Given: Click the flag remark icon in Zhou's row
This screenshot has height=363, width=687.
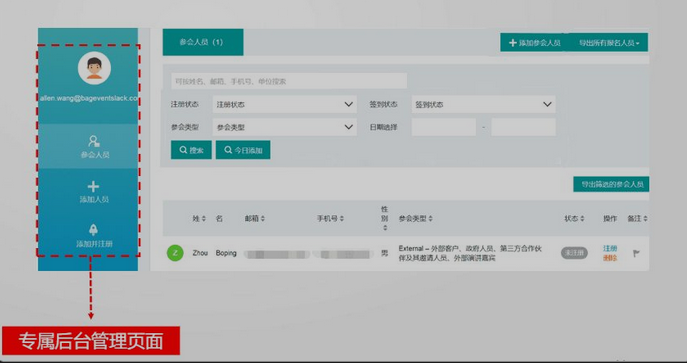Looking at the screenshot, I should click(x=636, y=253).
